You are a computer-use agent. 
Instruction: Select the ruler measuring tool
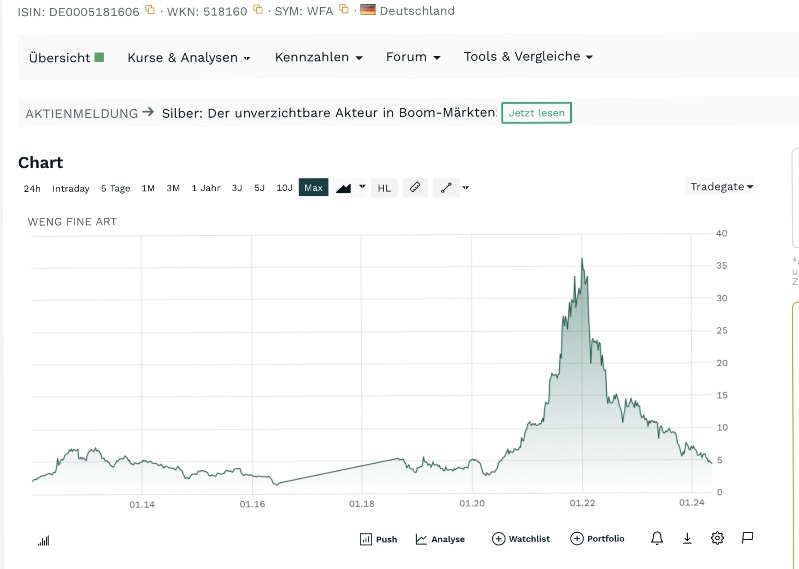tap(416, 187)
